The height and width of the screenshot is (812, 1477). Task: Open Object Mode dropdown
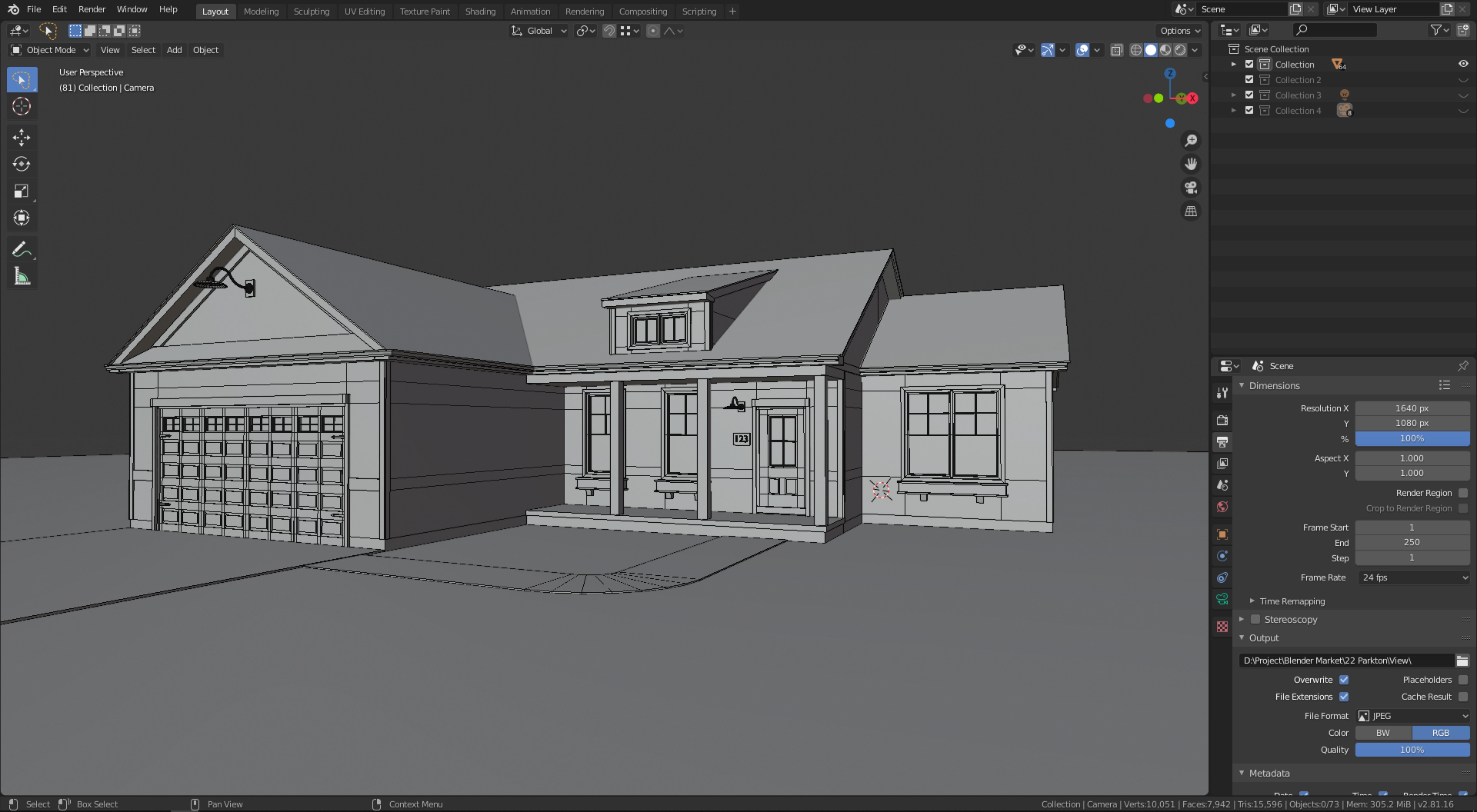coord(50,50)
